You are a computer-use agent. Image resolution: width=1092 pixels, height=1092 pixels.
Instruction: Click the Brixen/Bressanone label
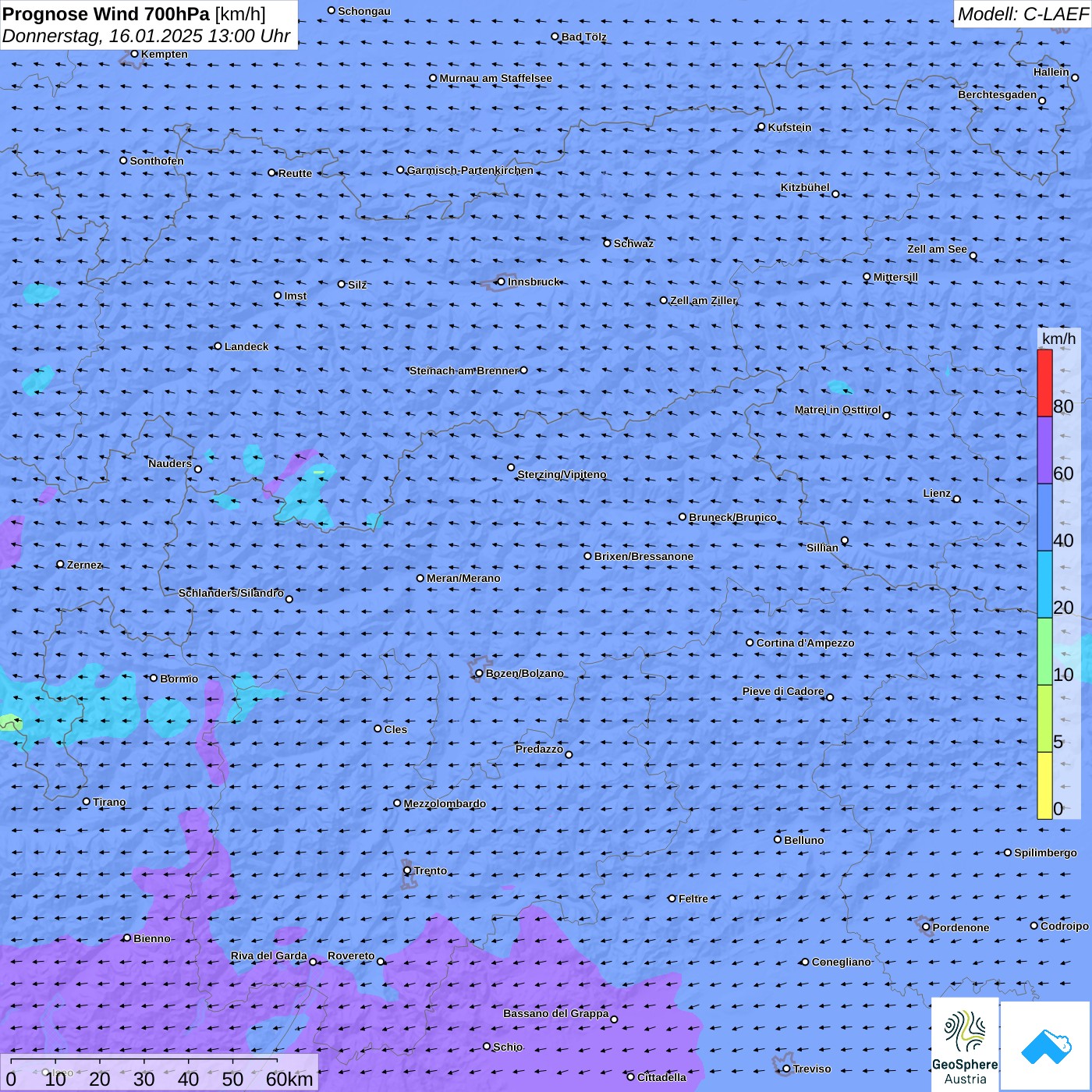tap(643, 556)
